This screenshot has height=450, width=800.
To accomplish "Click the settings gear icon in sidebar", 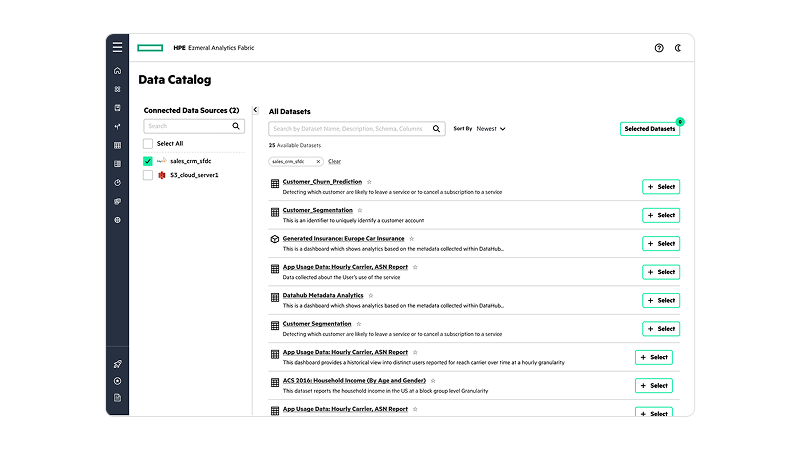I will coord(118,219).
